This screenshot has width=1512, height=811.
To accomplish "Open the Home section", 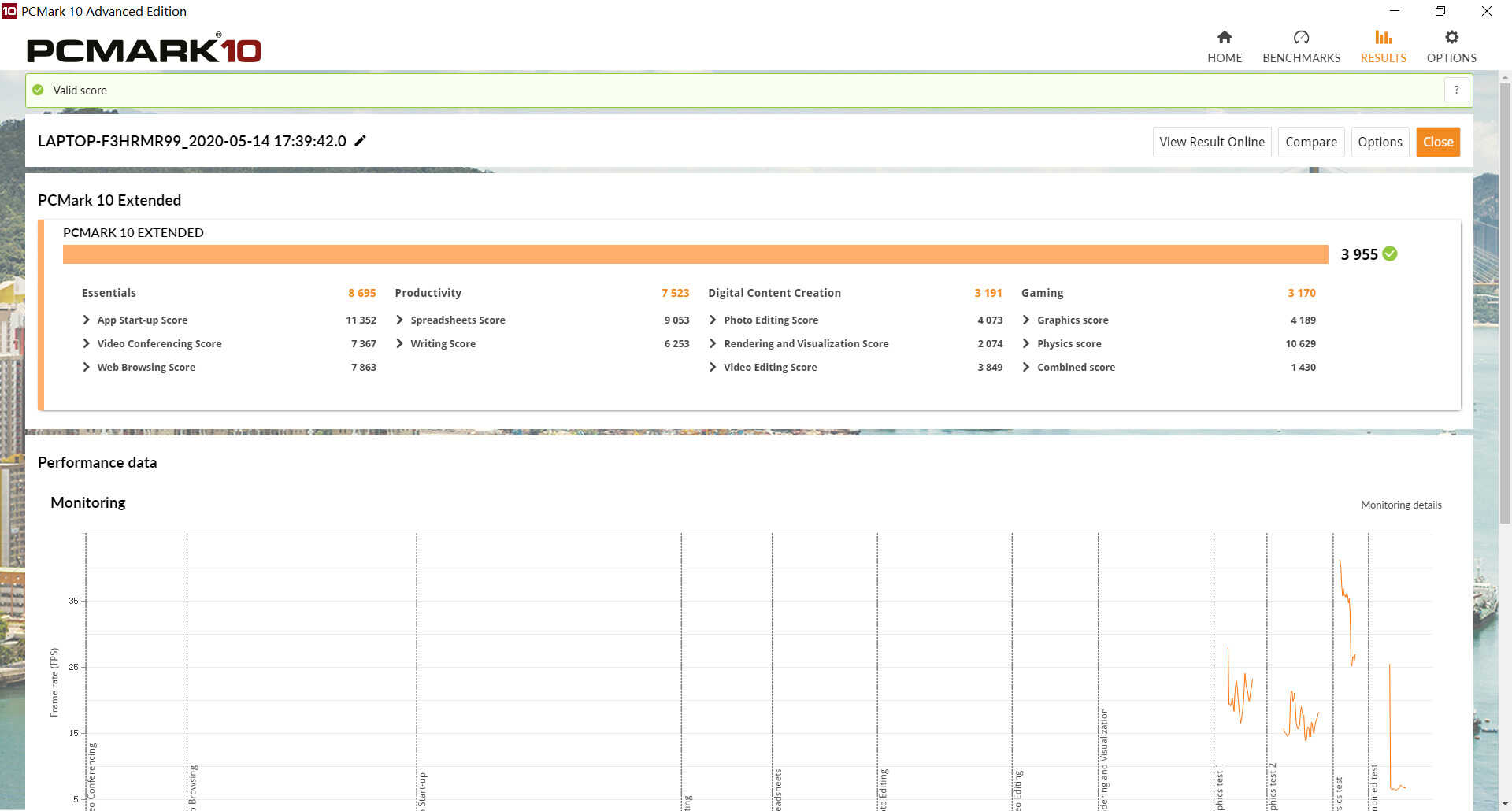I will point(1225,47).
